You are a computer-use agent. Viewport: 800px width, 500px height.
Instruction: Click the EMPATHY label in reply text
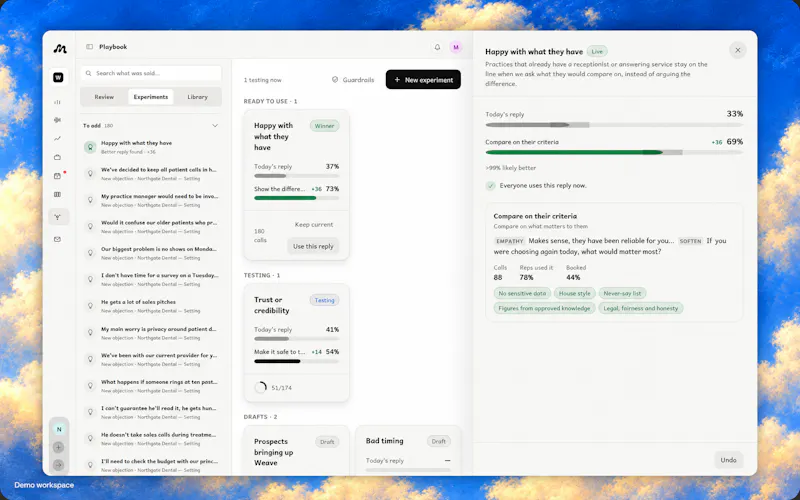[509, 241]
